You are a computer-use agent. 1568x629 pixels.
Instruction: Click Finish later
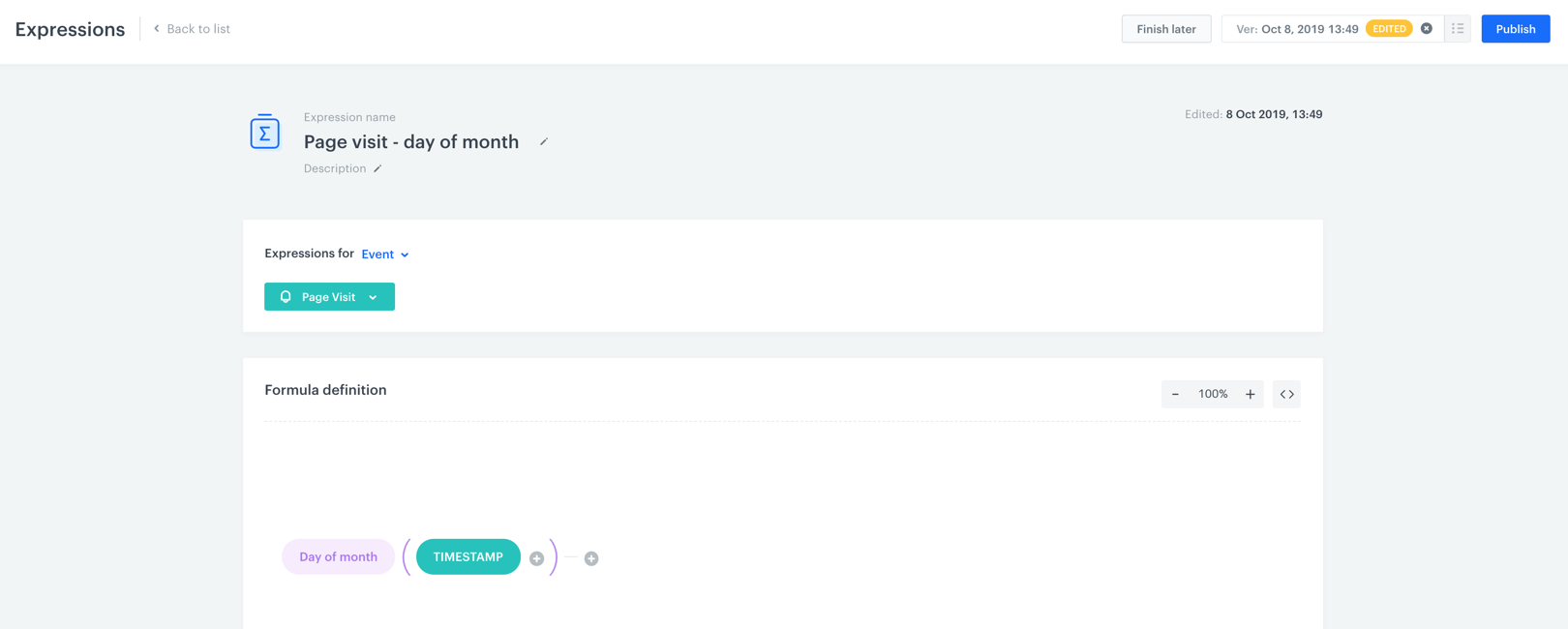pos(1165,28)
